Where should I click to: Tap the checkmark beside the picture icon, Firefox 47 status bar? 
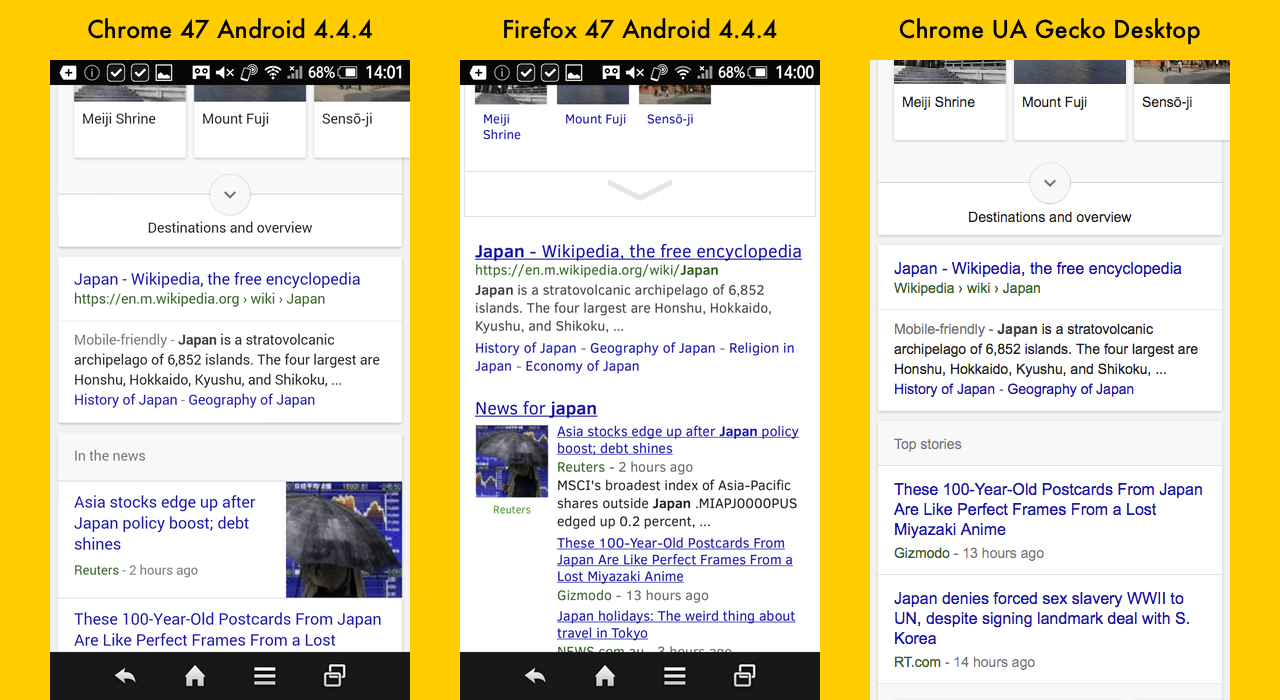(x=550, y=72)
